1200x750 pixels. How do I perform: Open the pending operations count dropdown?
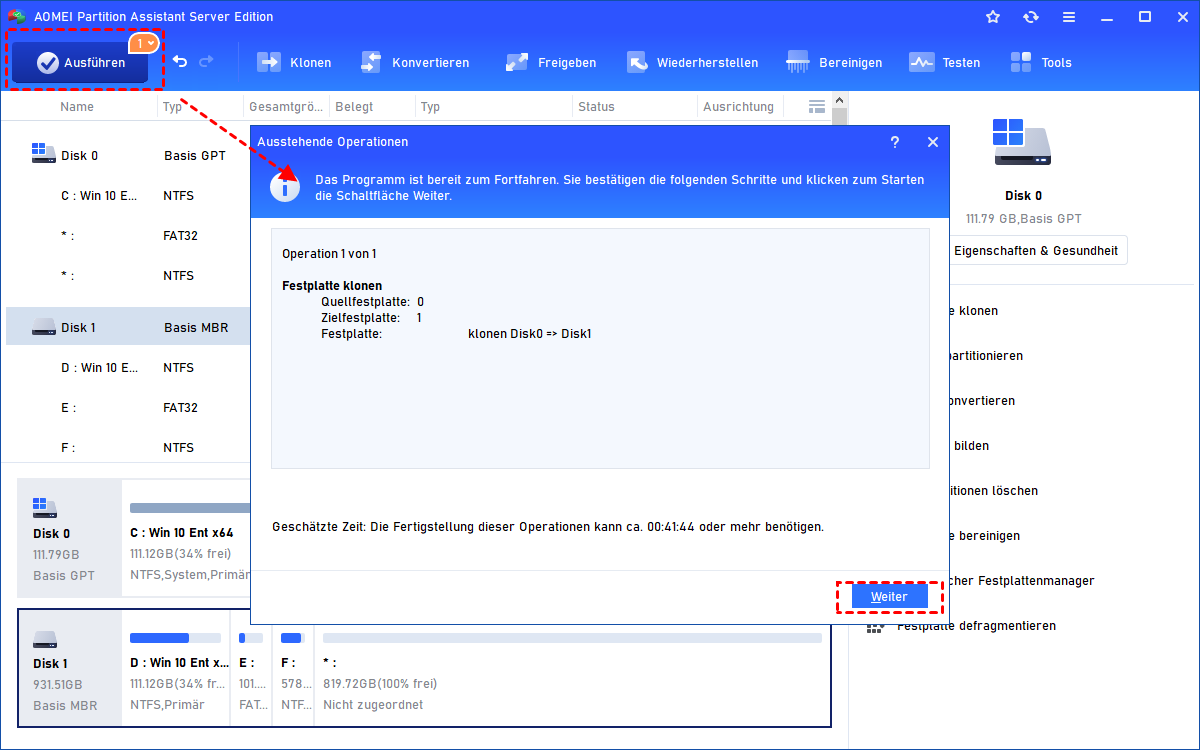pos(144,43)
